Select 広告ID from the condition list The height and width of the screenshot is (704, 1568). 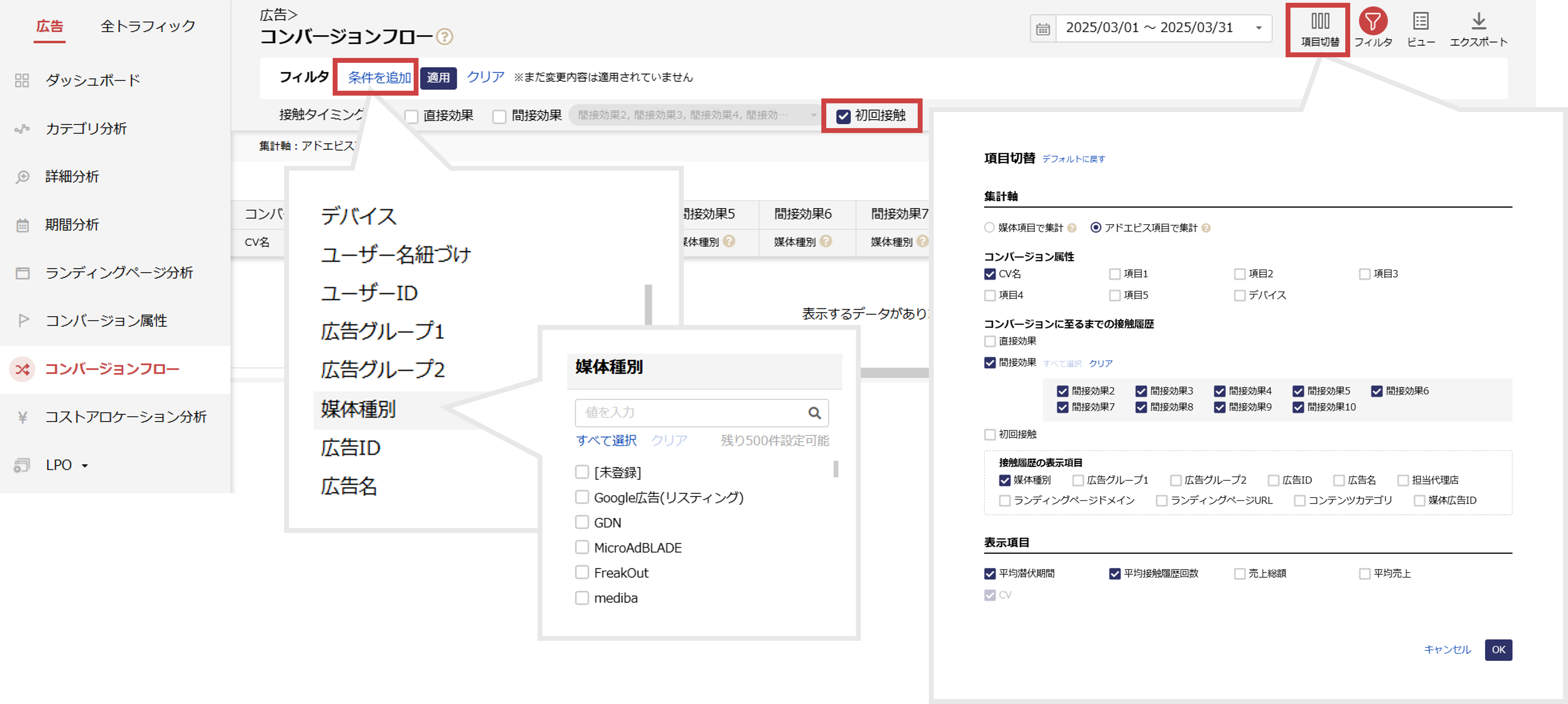350,448
